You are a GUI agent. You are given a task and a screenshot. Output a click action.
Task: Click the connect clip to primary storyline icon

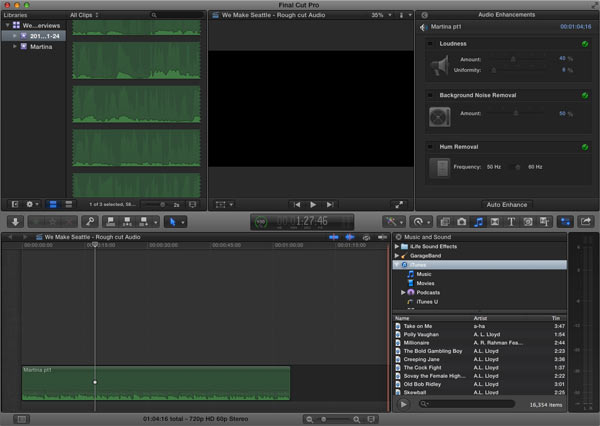tap(111, 222)
